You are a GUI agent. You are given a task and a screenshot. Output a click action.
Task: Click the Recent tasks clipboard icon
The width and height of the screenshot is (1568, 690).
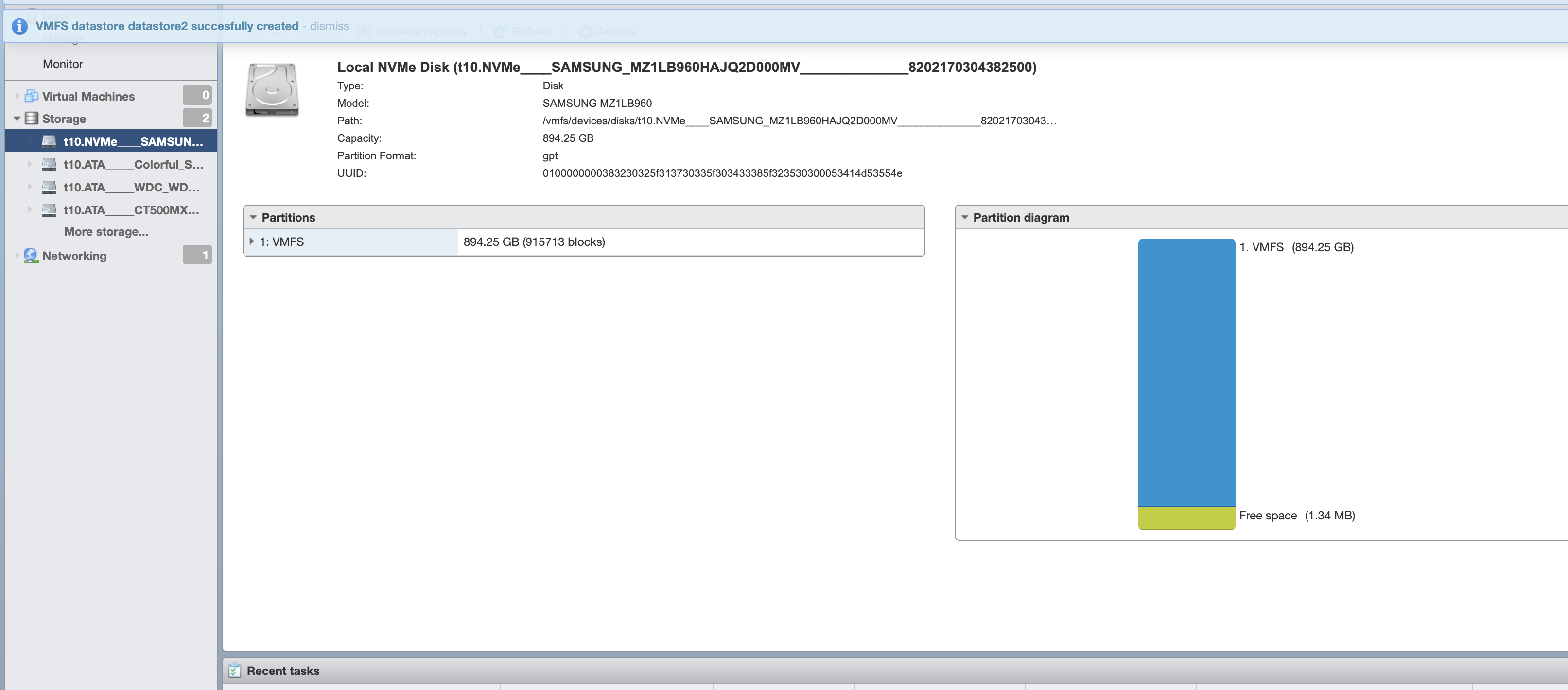click(234, 671)
